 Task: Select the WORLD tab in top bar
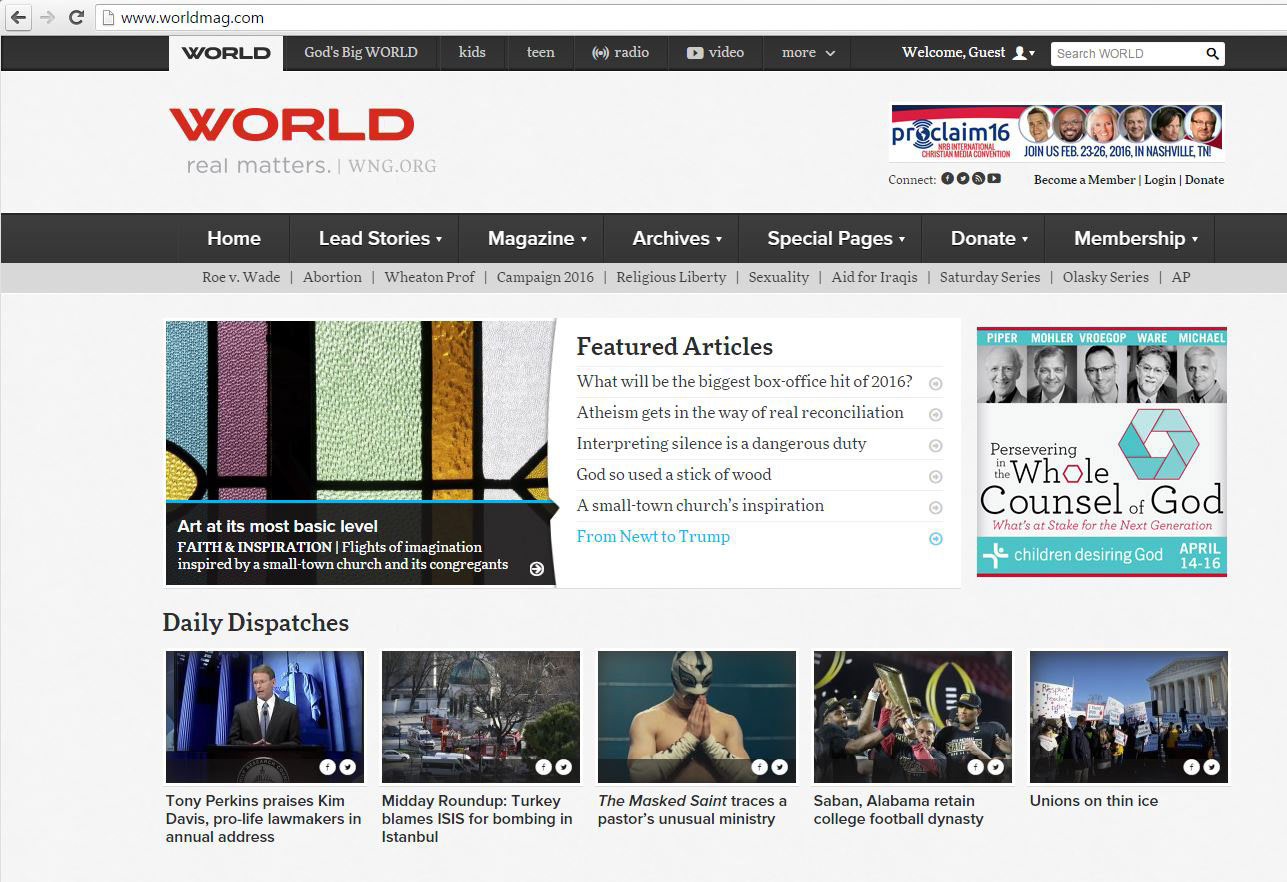coord(226,53)
